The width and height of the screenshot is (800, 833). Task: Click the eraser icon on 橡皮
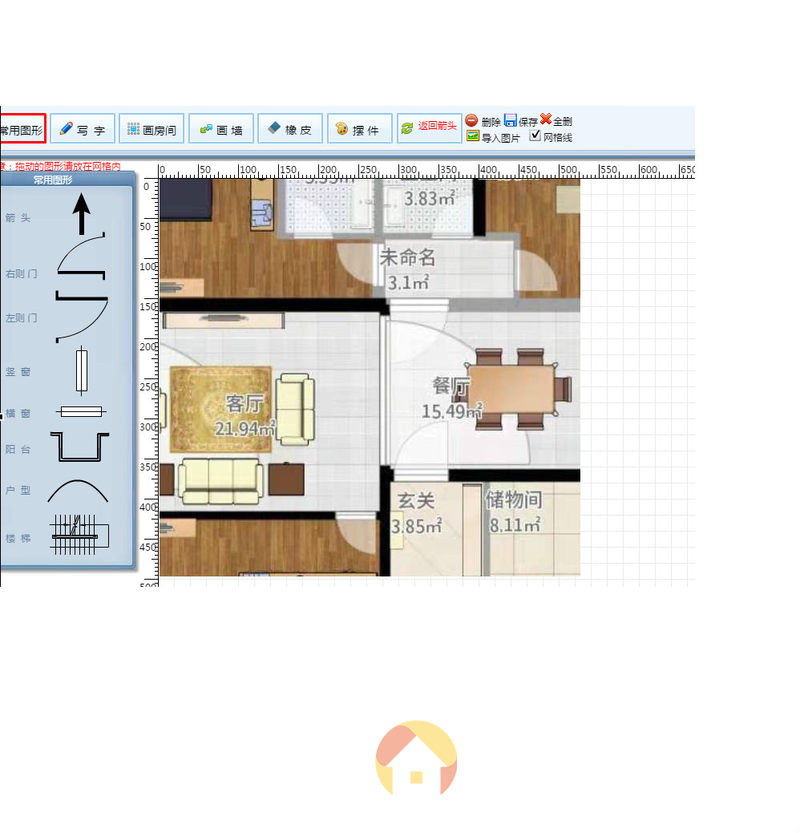tap(274, 128)
